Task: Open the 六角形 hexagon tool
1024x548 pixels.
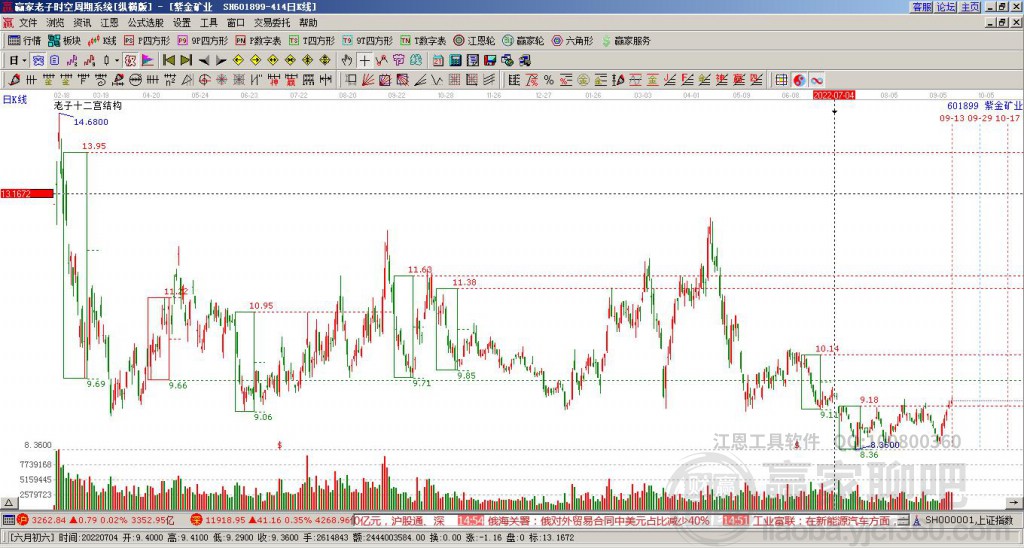Action: point(572,40)
